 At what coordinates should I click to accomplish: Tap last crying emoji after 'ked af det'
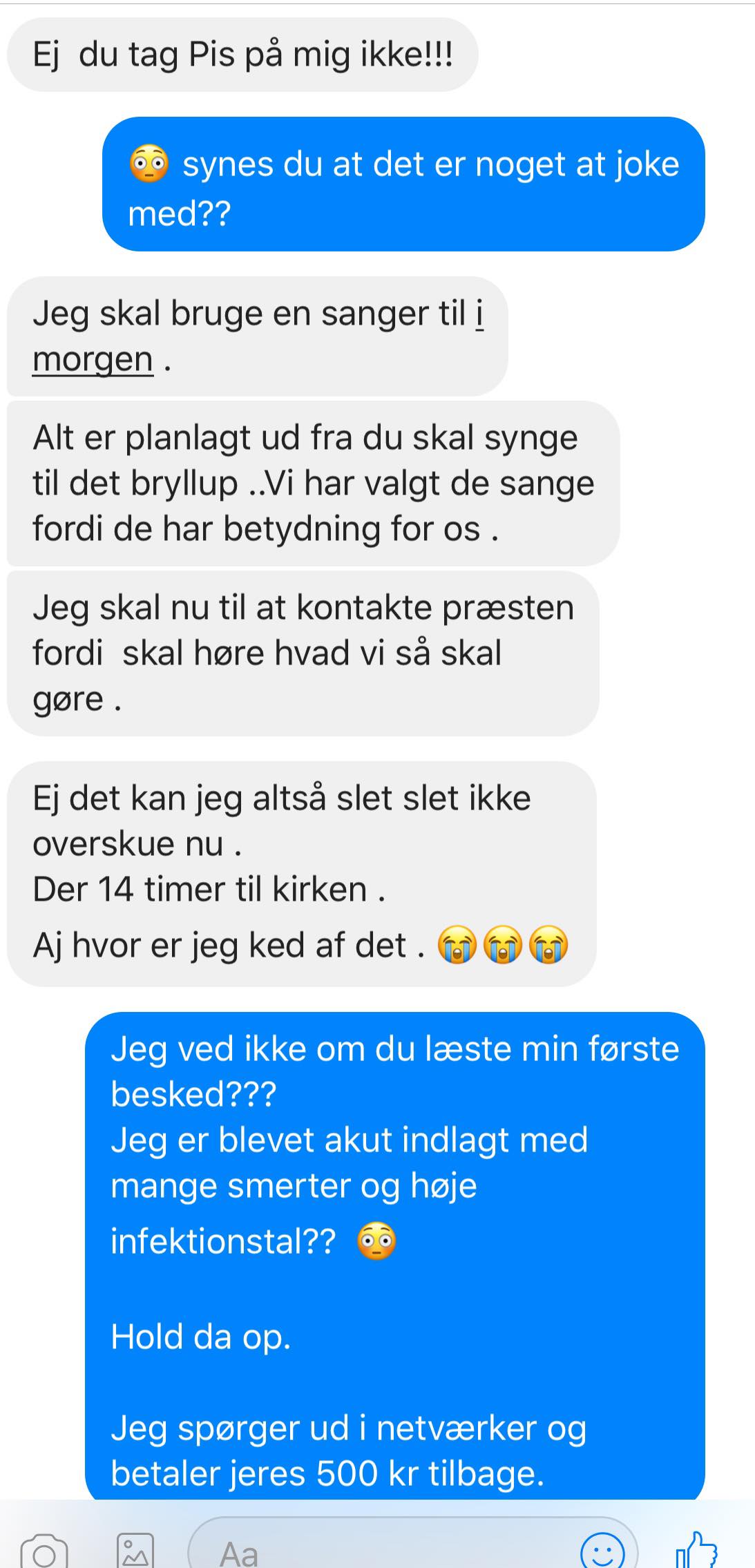tap(548, 944)
